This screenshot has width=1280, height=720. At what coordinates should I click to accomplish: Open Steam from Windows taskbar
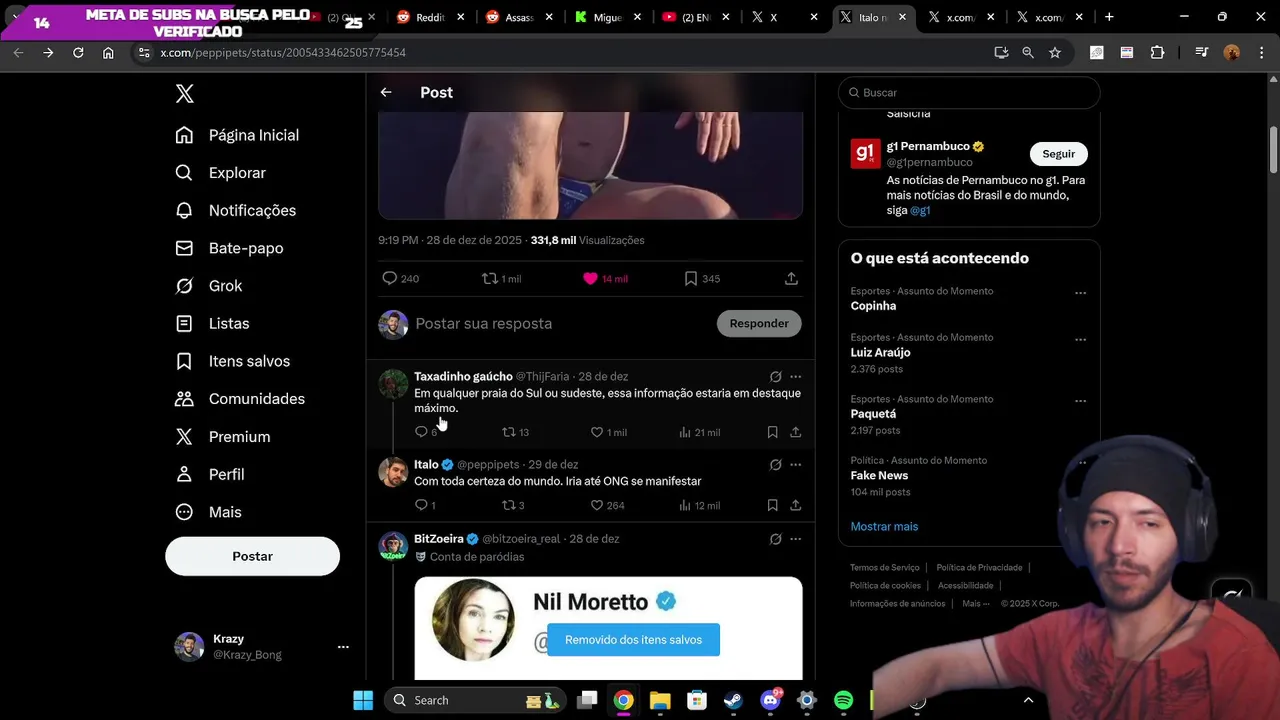(733, 700)
